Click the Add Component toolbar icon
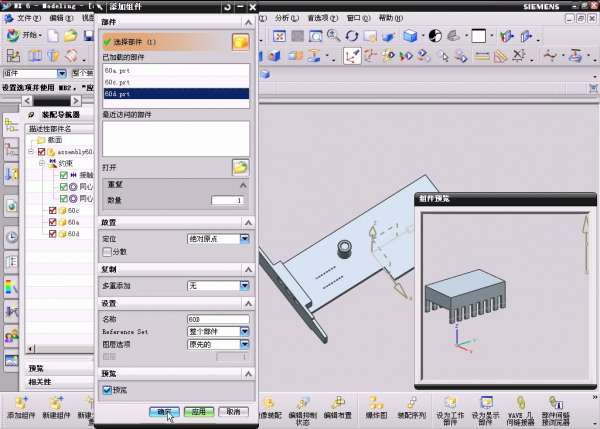 point(22,401)
